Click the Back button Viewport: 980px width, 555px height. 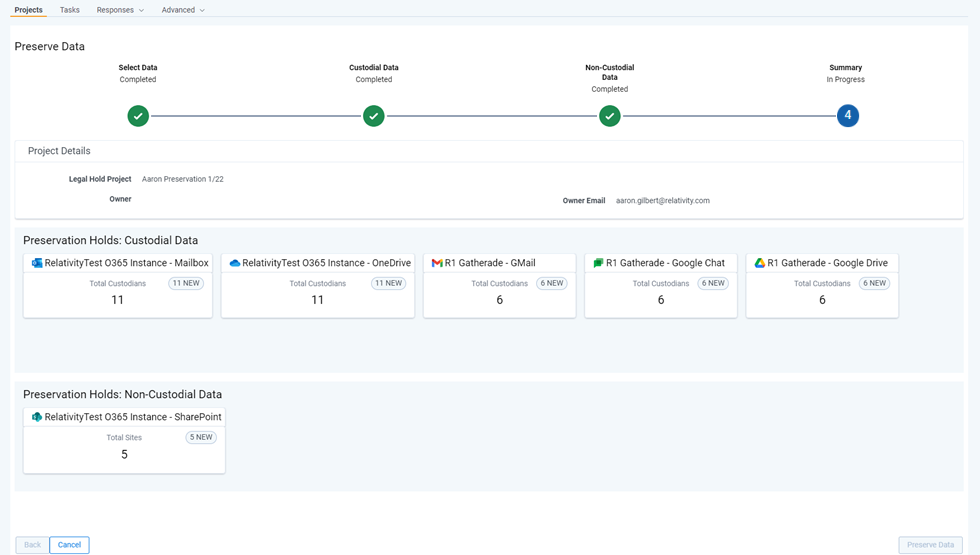click(x=32, y=545)
